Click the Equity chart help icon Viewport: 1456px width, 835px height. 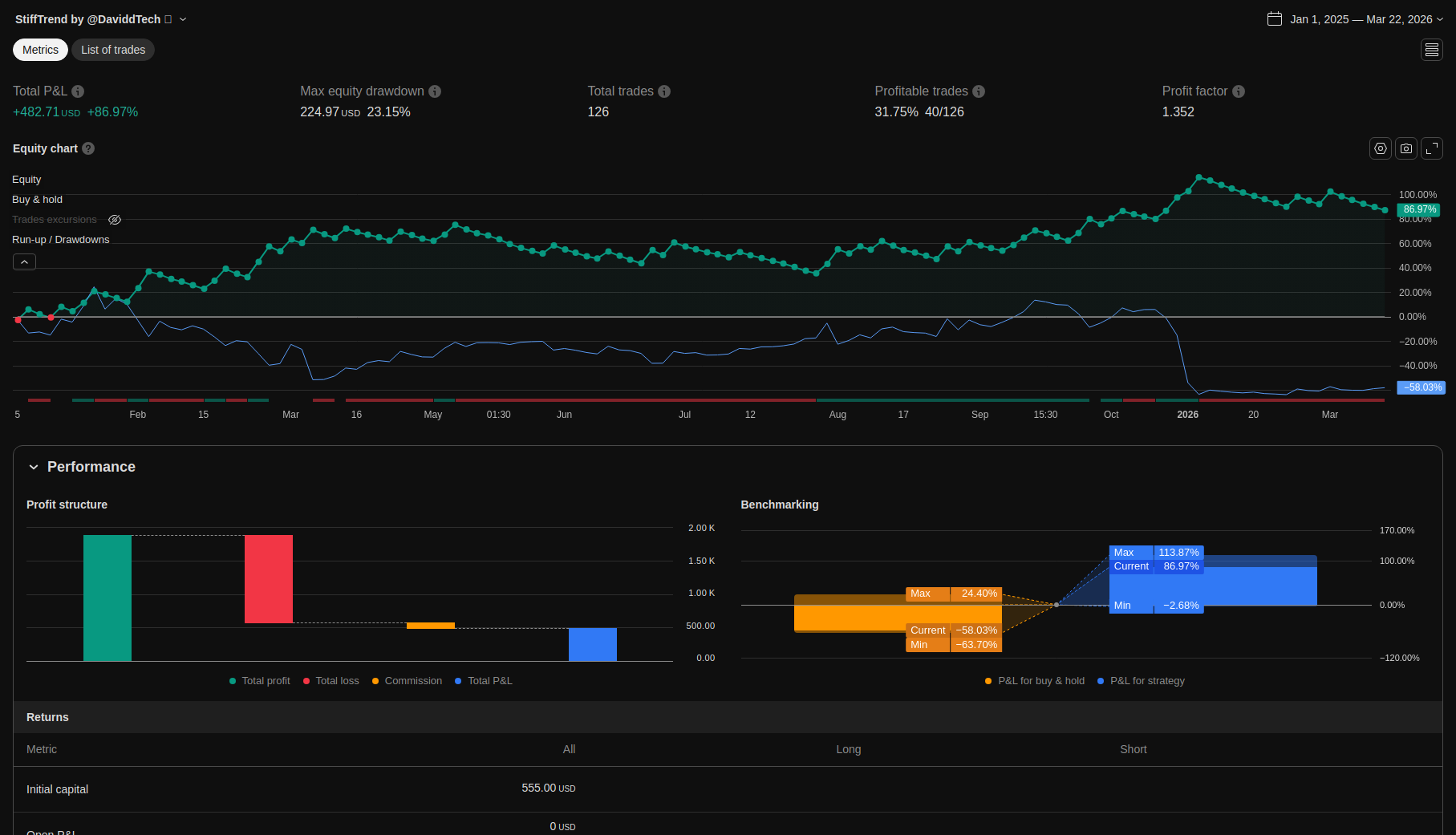click(88, 148)
